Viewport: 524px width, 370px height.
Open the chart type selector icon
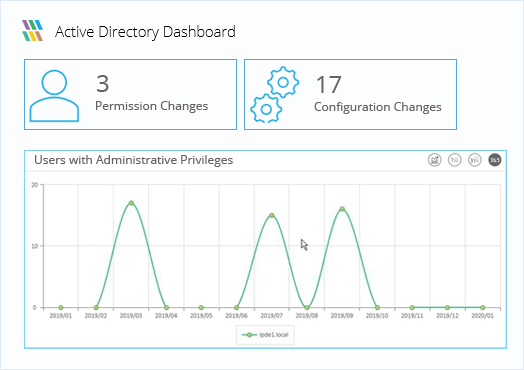point(434,160)
